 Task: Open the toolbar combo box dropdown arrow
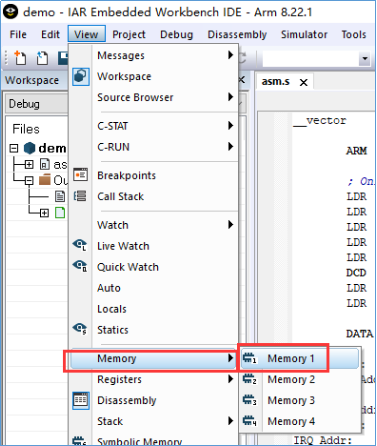[x=365, y=59]
